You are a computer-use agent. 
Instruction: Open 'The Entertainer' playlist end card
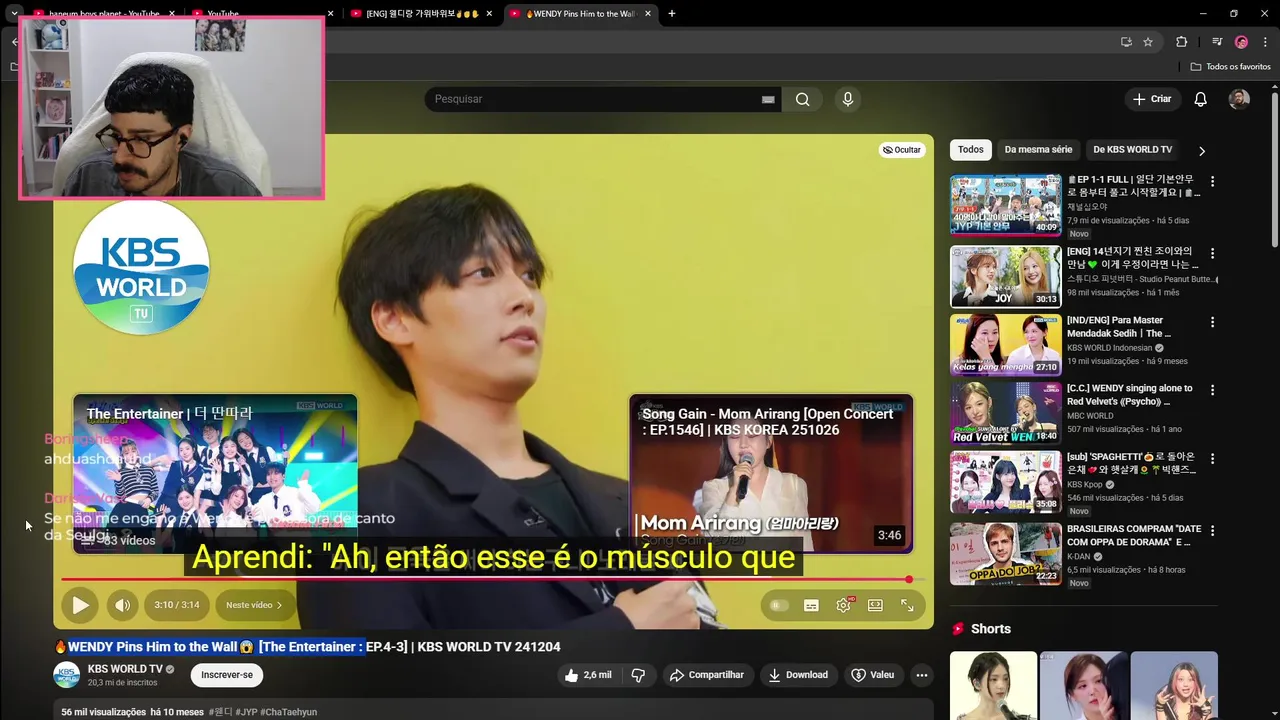pyautogui.click(x=215, y=474)
